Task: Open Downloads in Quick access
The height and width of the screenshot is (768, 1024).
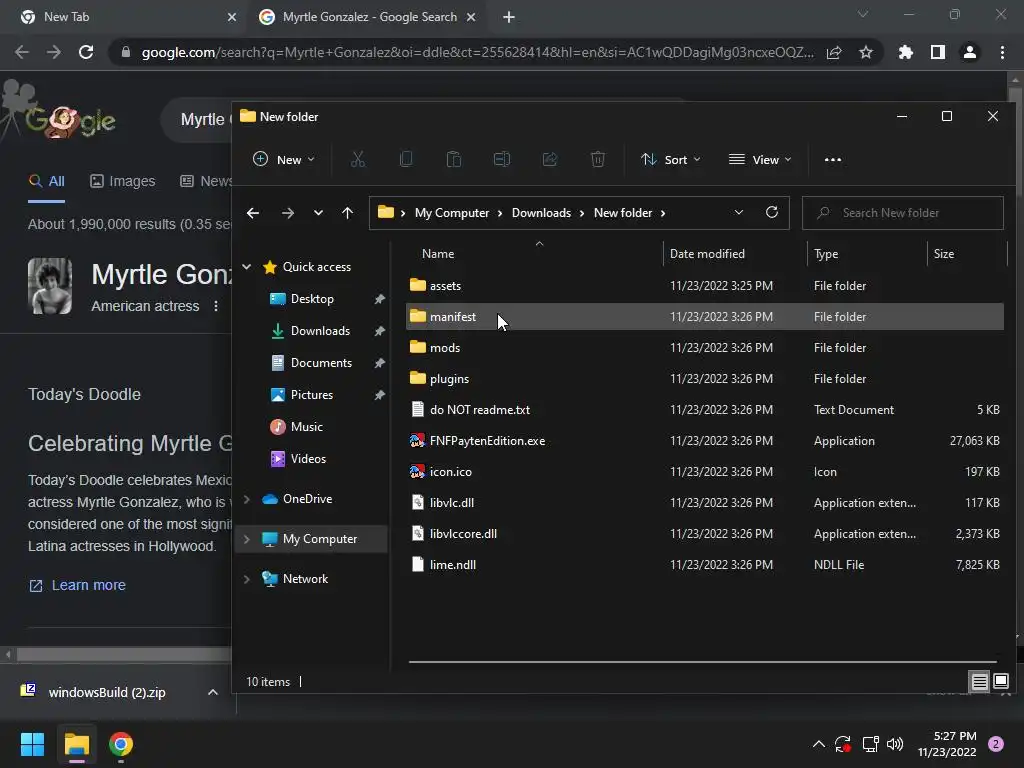Action: coord(320,330)
